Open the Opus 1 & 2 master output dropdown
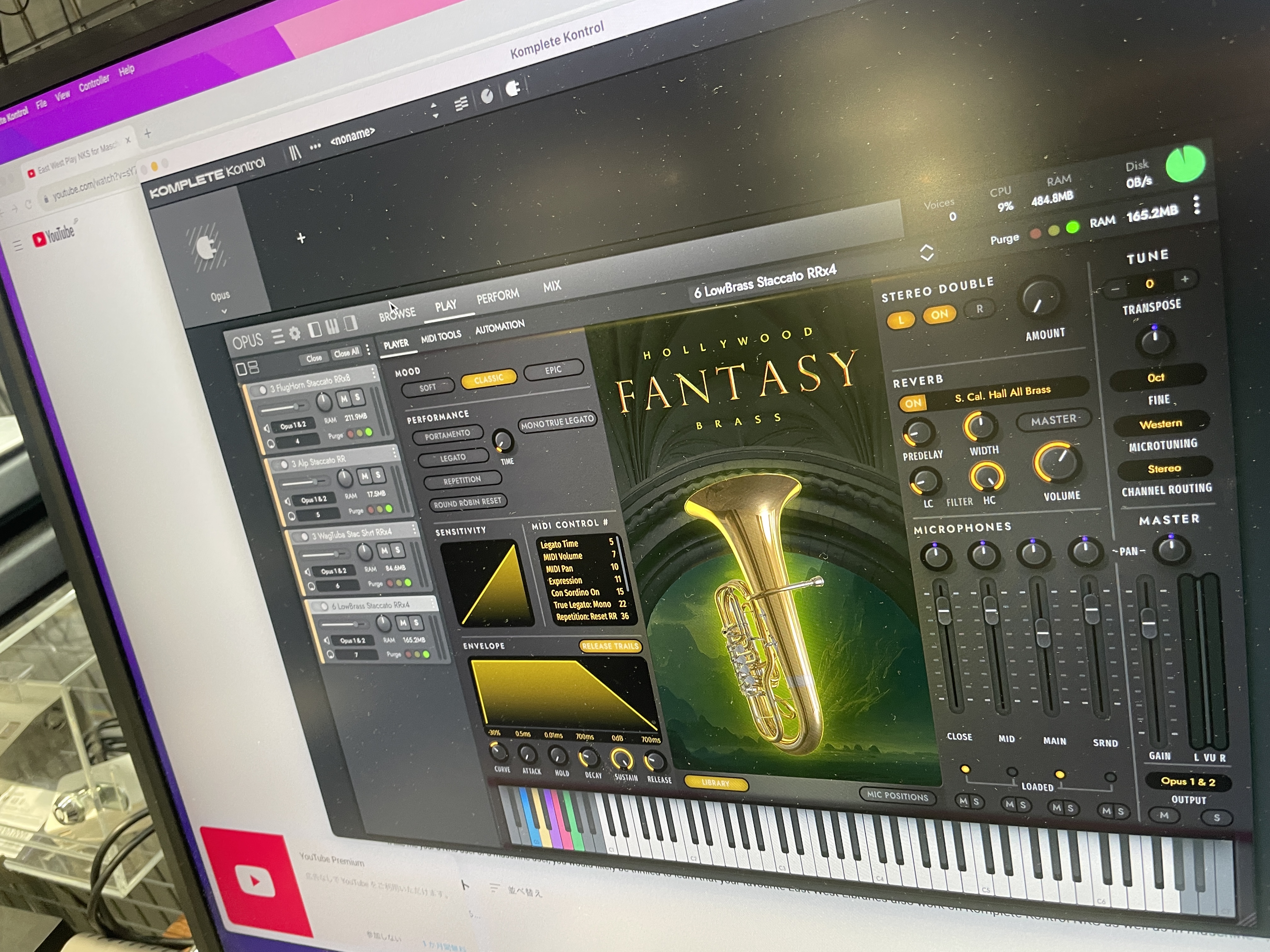Viewport: 1270px width, 952px height. (1188, 782)
